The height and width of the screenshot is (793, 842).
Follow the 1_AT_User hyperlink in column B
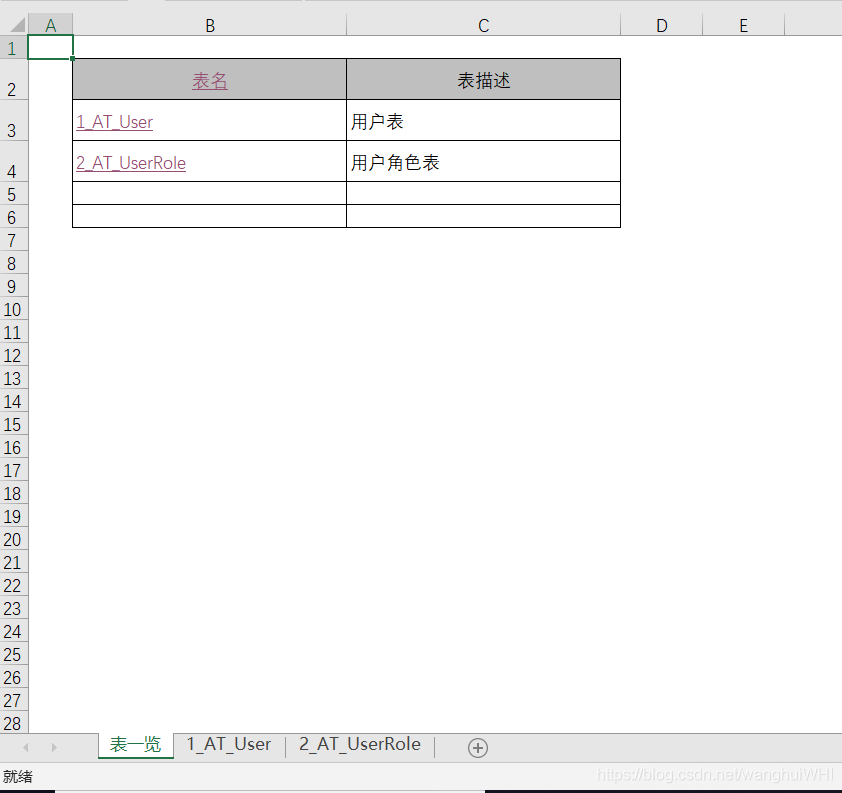coord(114,122)
